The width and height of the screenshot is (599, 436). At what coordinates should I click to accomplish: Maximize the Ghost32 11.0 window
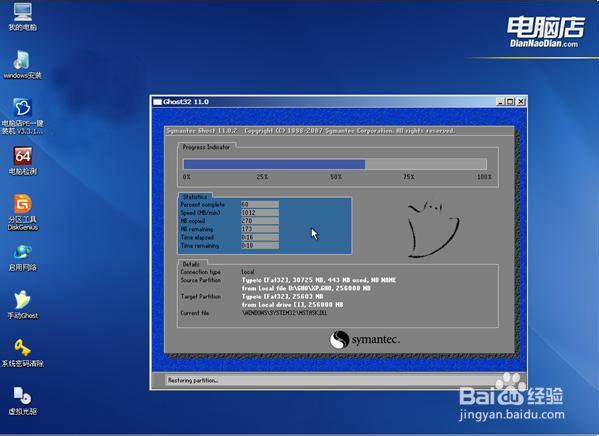(x=510, y=102)
